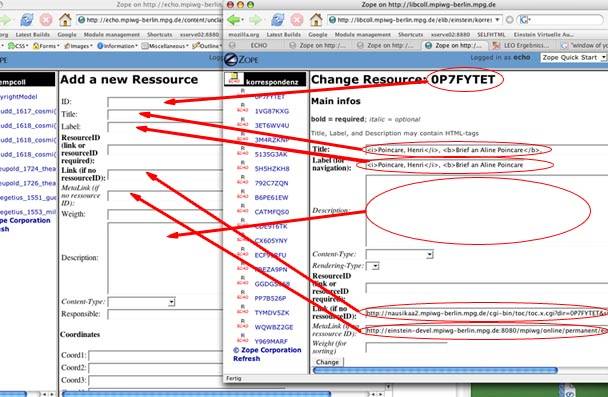Click the Change button
This screenshot has height=397, width=608.
328,362
